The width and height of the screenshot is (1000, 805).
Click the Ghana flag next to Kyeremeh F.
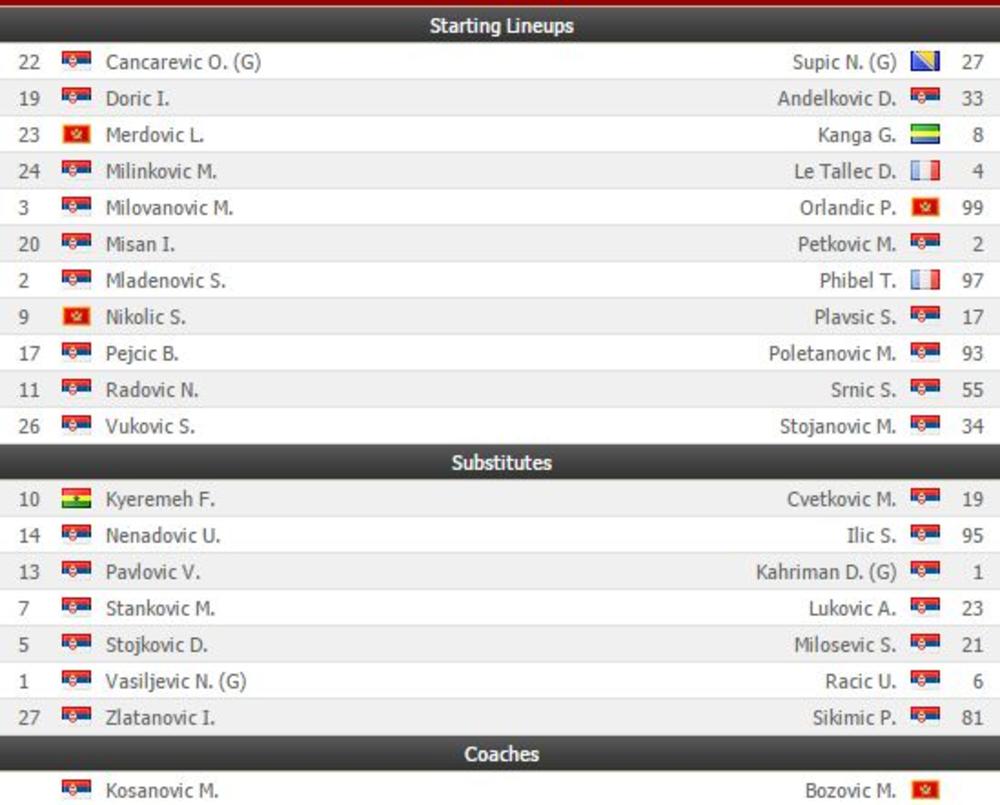coord(76,499)
